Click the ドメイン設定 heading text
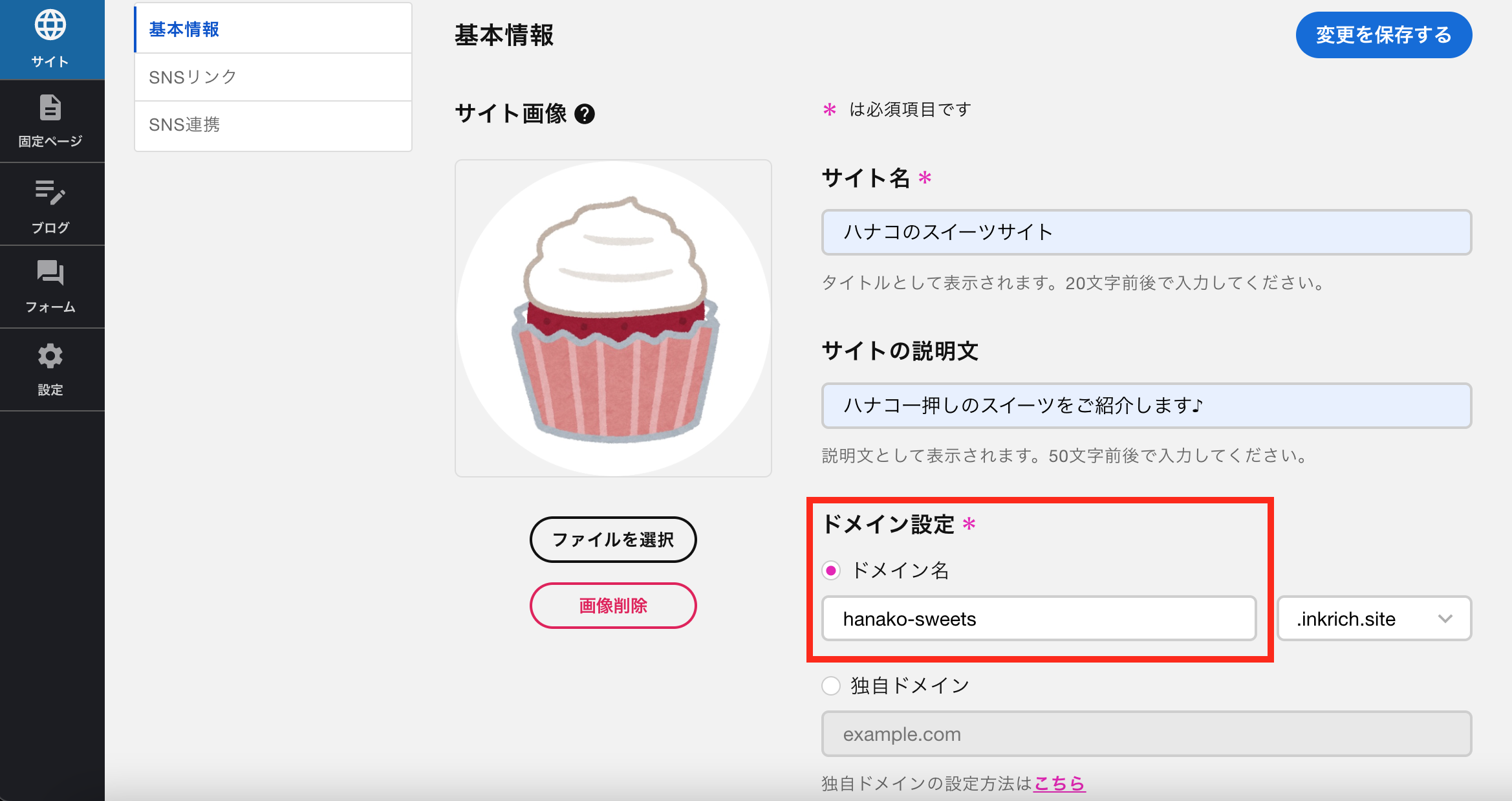The height and width of the screenshot is (801, 1512). (888, 523)
